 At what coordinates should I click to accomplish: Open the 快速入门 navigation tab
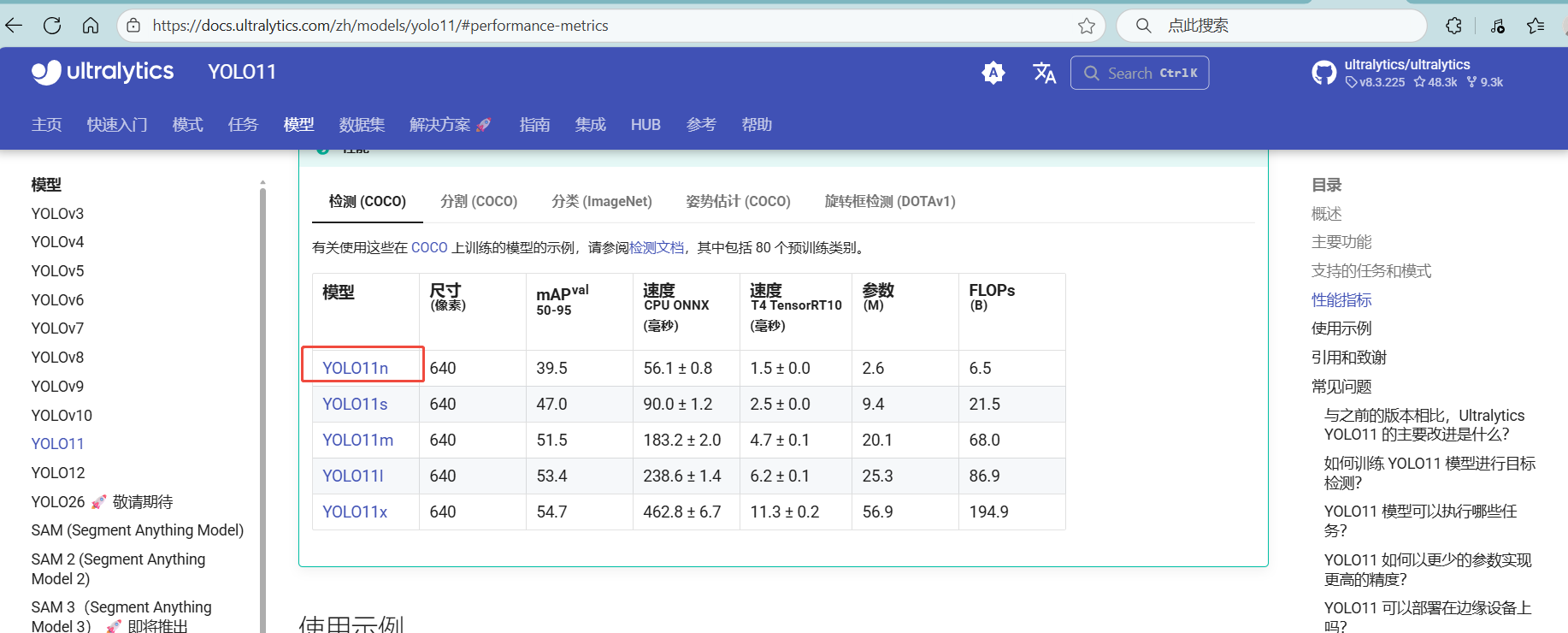[117, 125]
